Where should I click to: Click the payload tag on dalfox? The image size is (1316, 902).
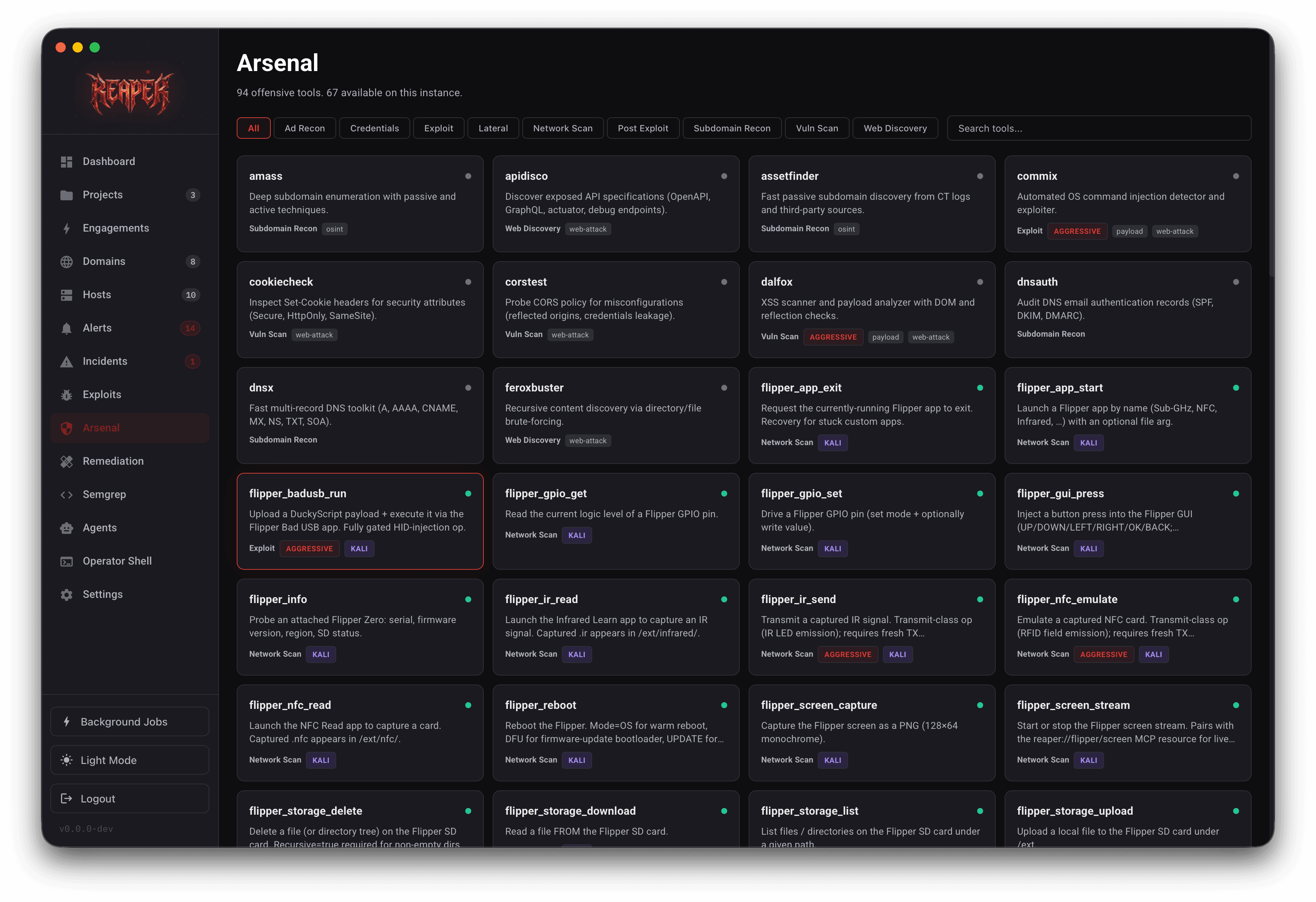(885, 337)
